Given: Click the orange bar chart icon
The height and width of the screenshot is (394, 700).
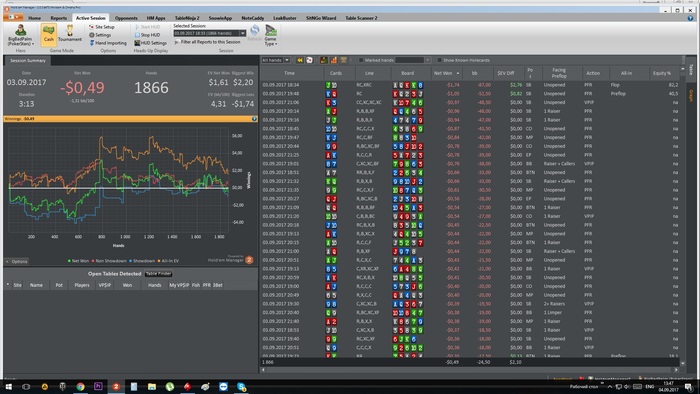Looking at the screenshot, I should click(x=333, y=60).
